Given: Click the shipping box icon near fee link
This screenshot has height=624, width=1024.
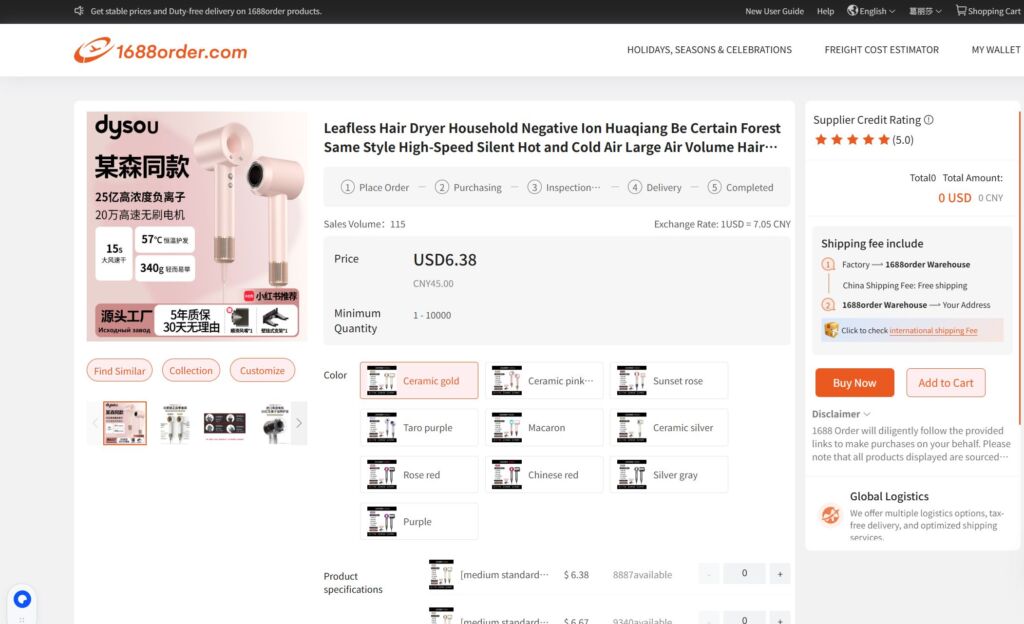Looking at the screenshot, I should pyautogui.click(x=831, y=330).
